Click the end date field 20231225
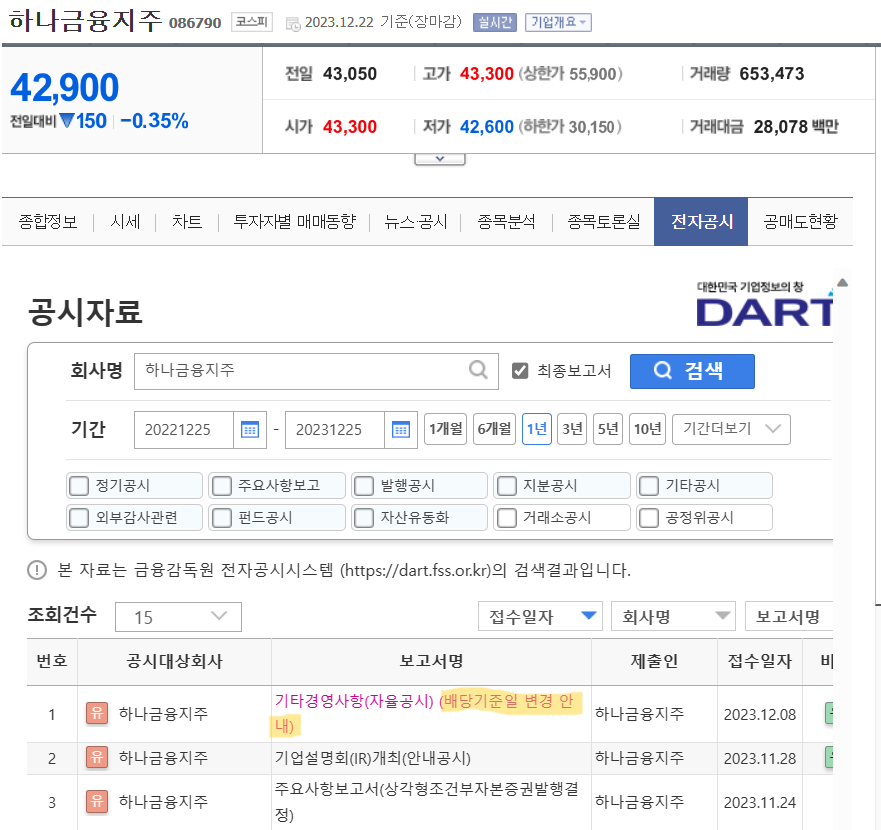Screen dimensions: 881x830 [335, 430]
